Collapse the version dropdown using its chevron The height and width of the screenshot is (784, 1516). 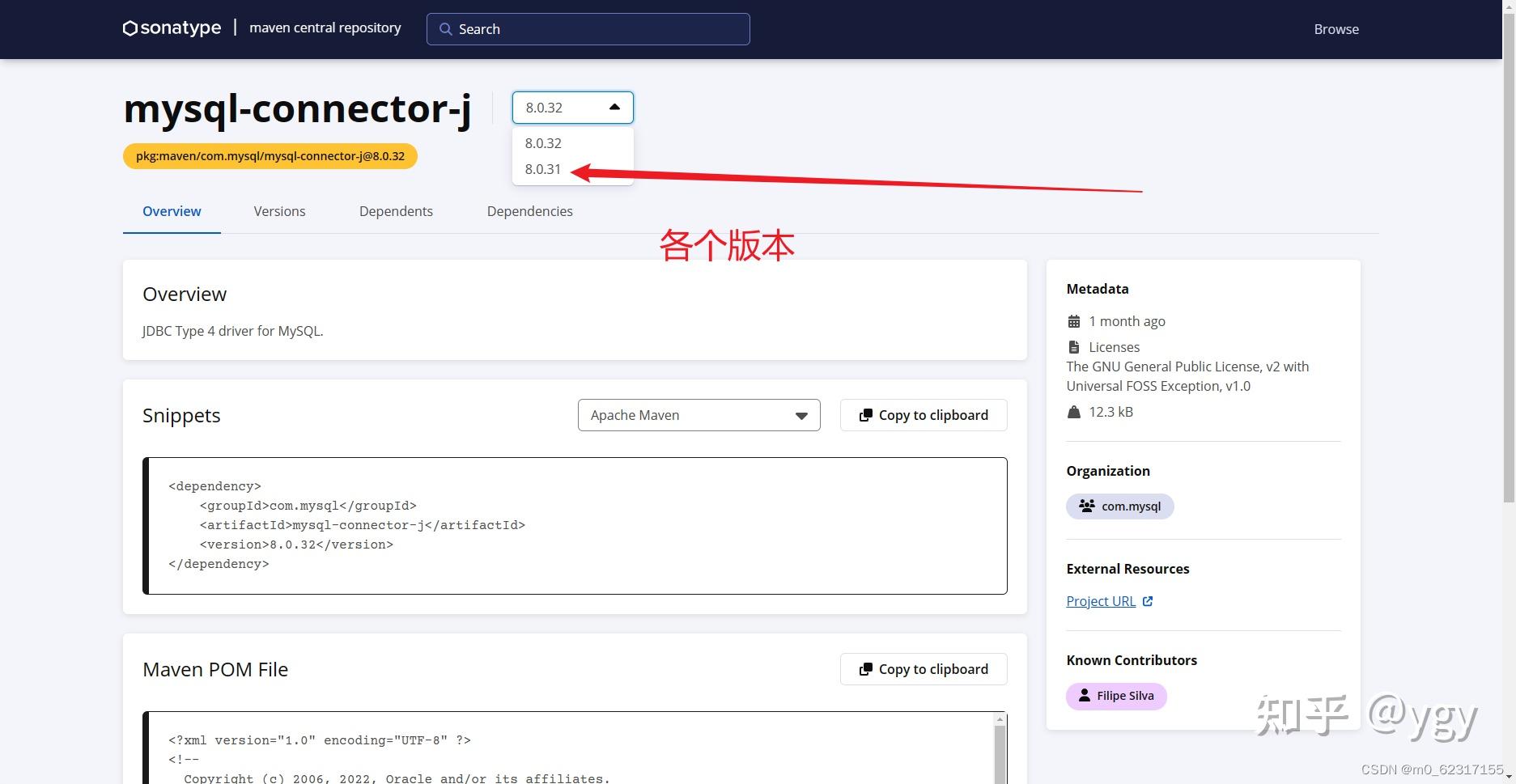[x=614, y=107]
